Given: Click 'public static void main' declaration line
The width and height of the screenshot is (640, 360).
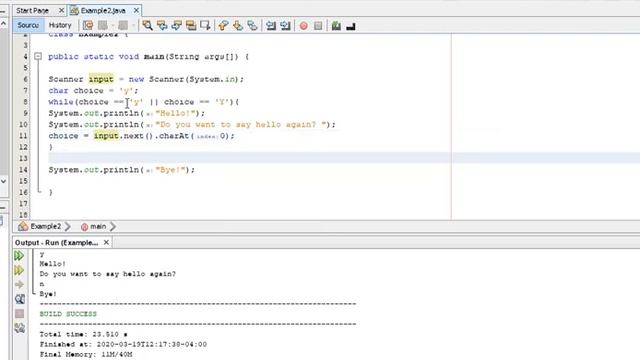Looking at the screenshot, I should 148,57.
